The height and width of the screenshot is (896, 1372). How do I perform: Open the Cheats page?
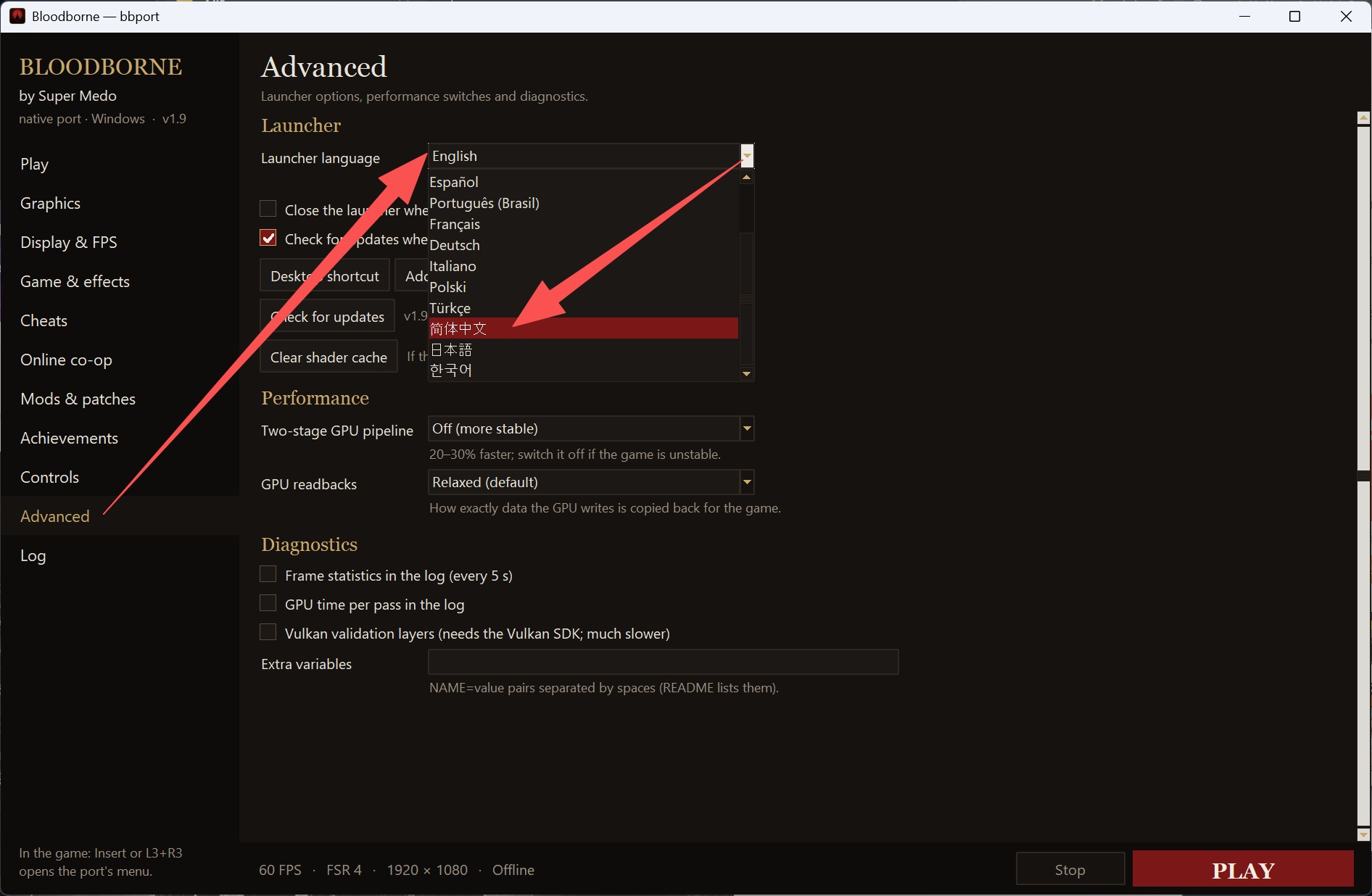pyautogui.click(x=120, y=320)
